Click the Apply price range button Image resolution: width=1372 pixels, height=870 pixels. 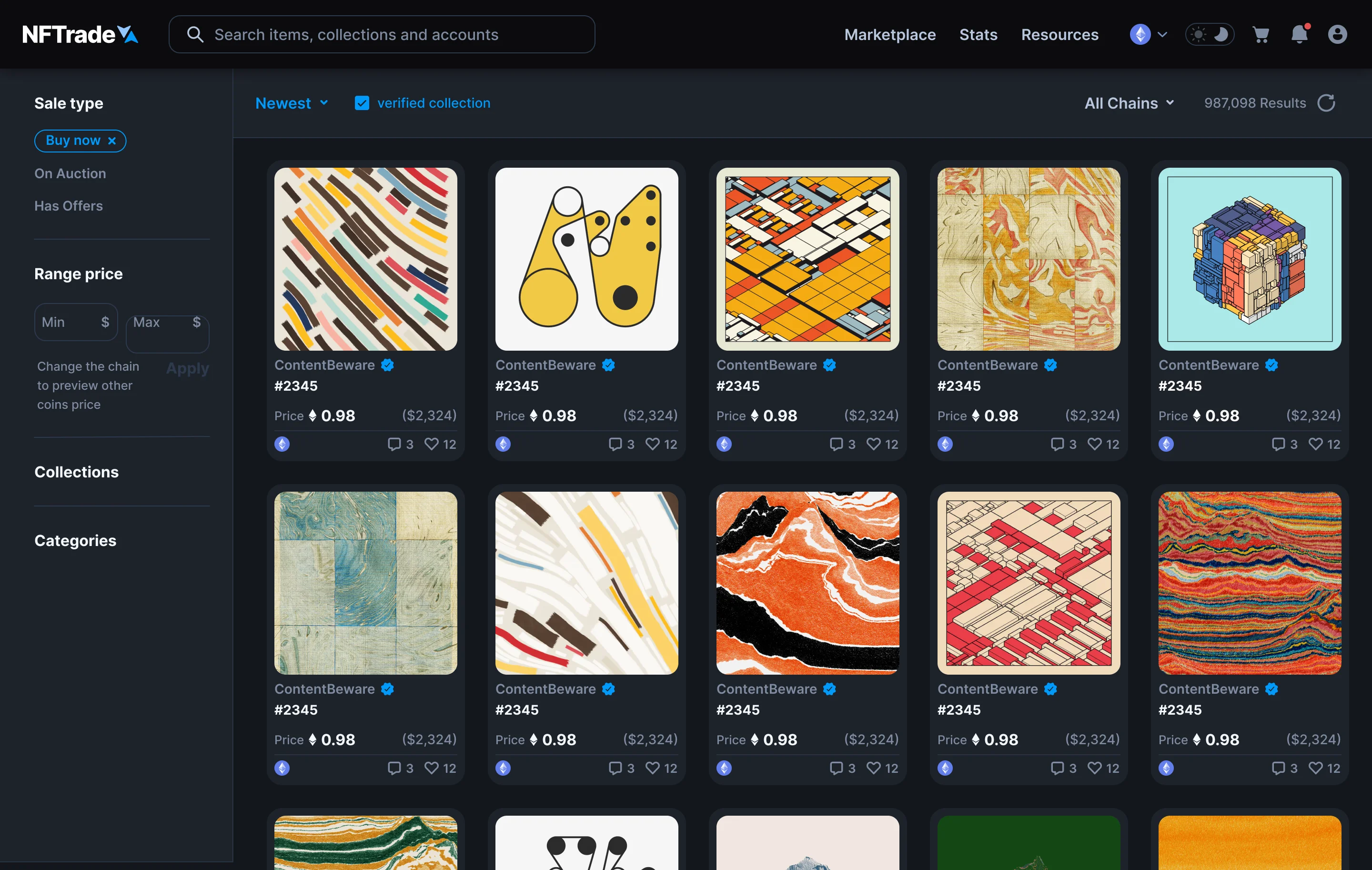tap(187, 369)
